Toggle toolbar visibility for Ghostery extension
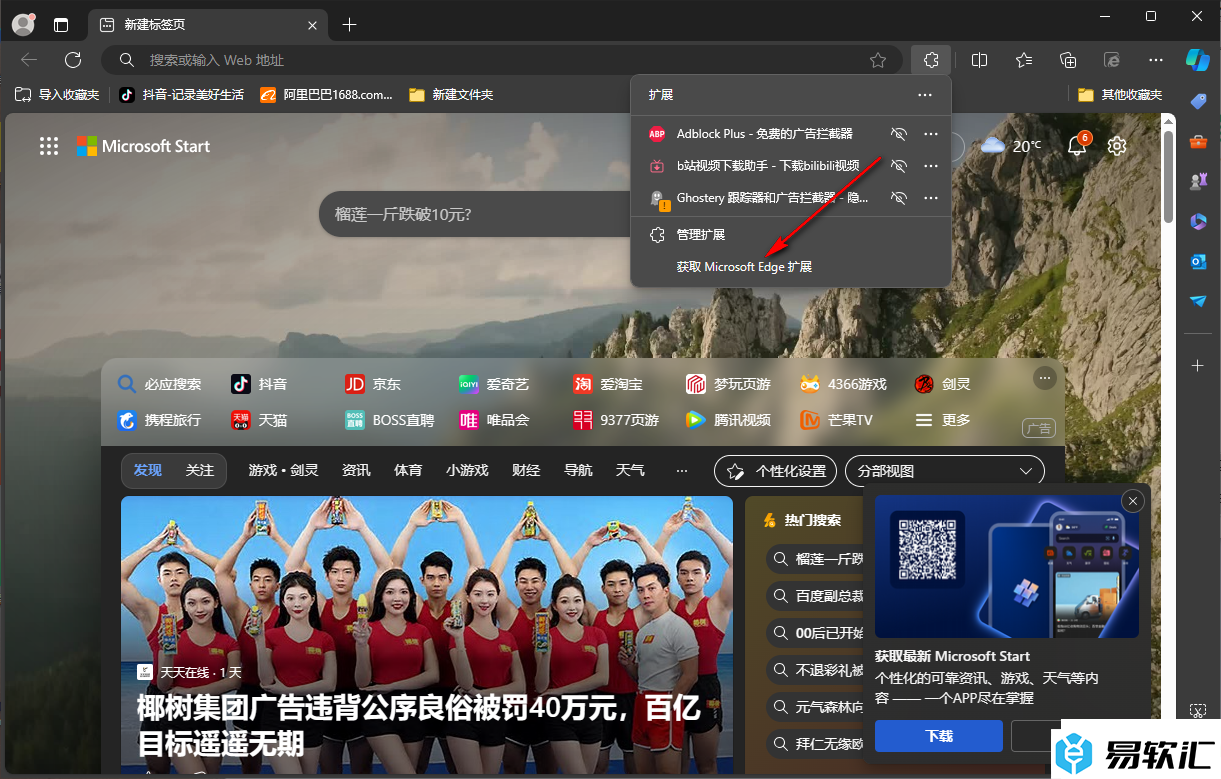 [899, 198]
